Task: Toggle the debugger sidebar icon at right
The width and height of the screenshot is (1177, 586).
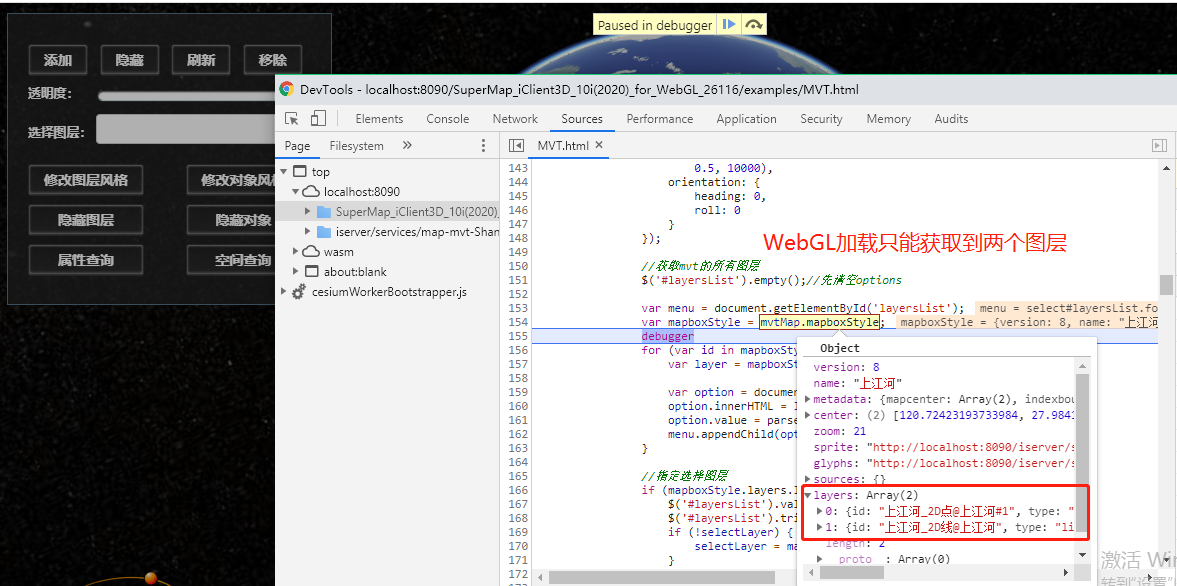Action: (x=1160, y=146)
